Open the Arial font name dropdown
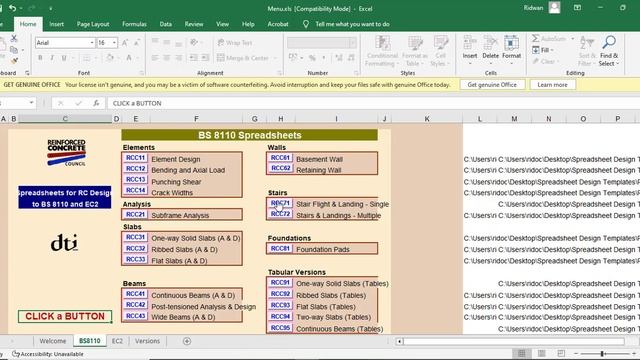Screen dimensions: 640x360 (92, 42)
